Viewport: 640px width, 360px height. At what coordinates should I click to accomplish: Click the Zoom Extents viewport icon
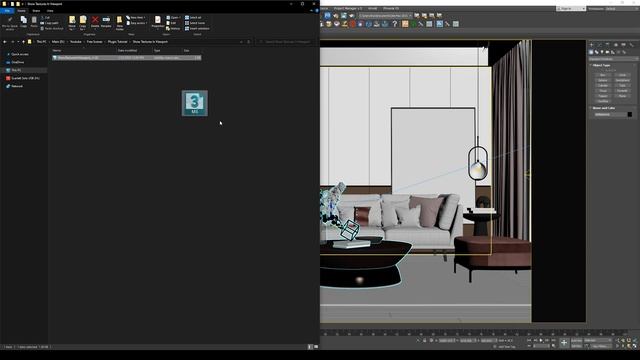click(x=629, y=340)
